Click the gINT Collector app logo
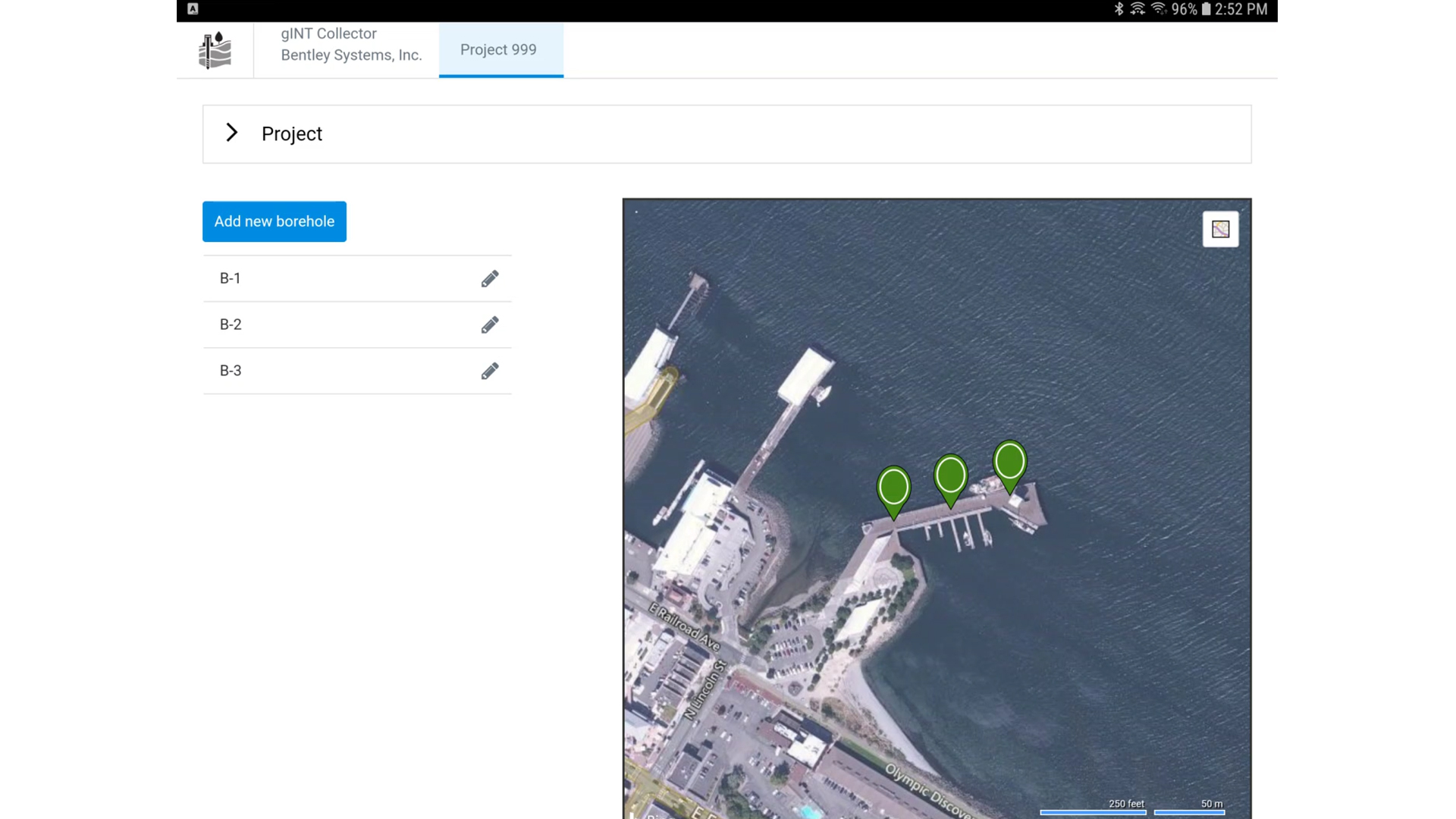Screen dimensions: 1456x819 point(215,50)
